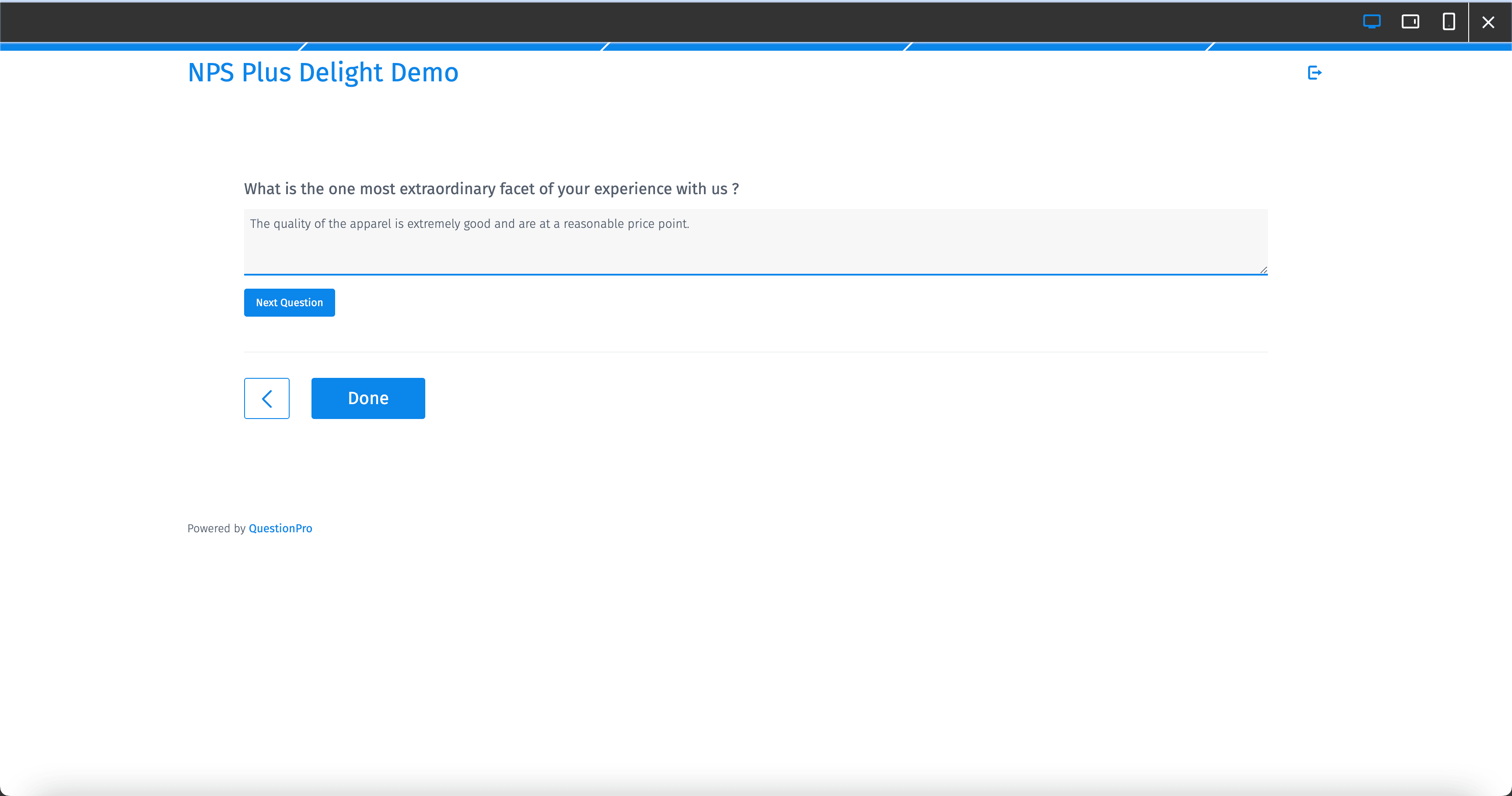The image size is (1512, 796).
Task: Switch to desktop preview mode
Action: (x=1372, y=22)
